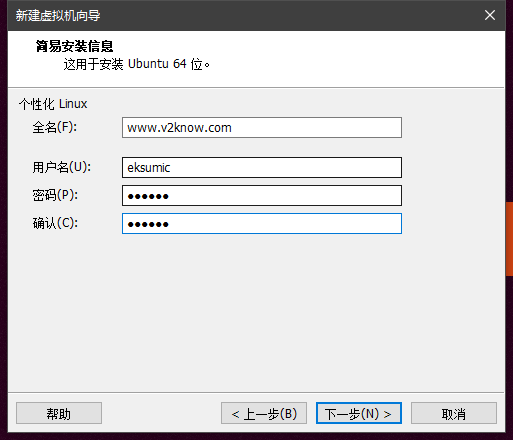Close the 新建虚拟机向导 dialog
This screenshot has height=440, width=513.
(x=490, y=15)
